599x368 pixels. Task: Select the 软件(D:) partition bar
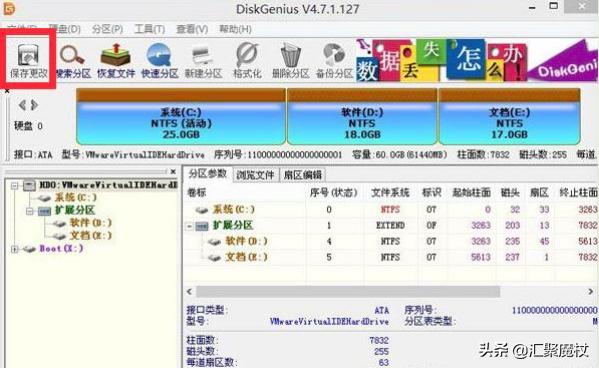pos(362,116)
